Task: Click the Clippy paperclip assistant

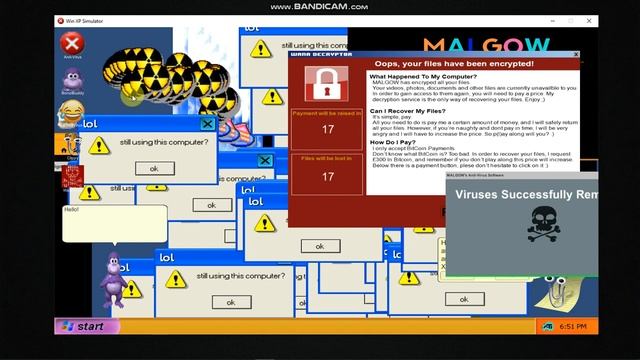Action: coord(557,293)
